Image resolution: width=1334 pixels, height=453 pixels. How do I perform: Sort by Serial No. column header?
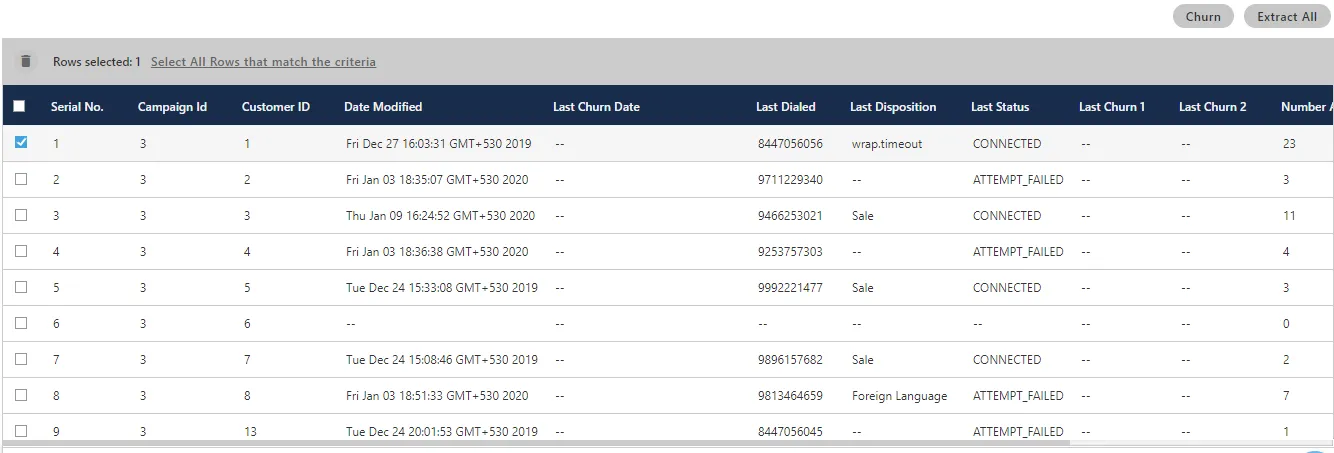77,107
